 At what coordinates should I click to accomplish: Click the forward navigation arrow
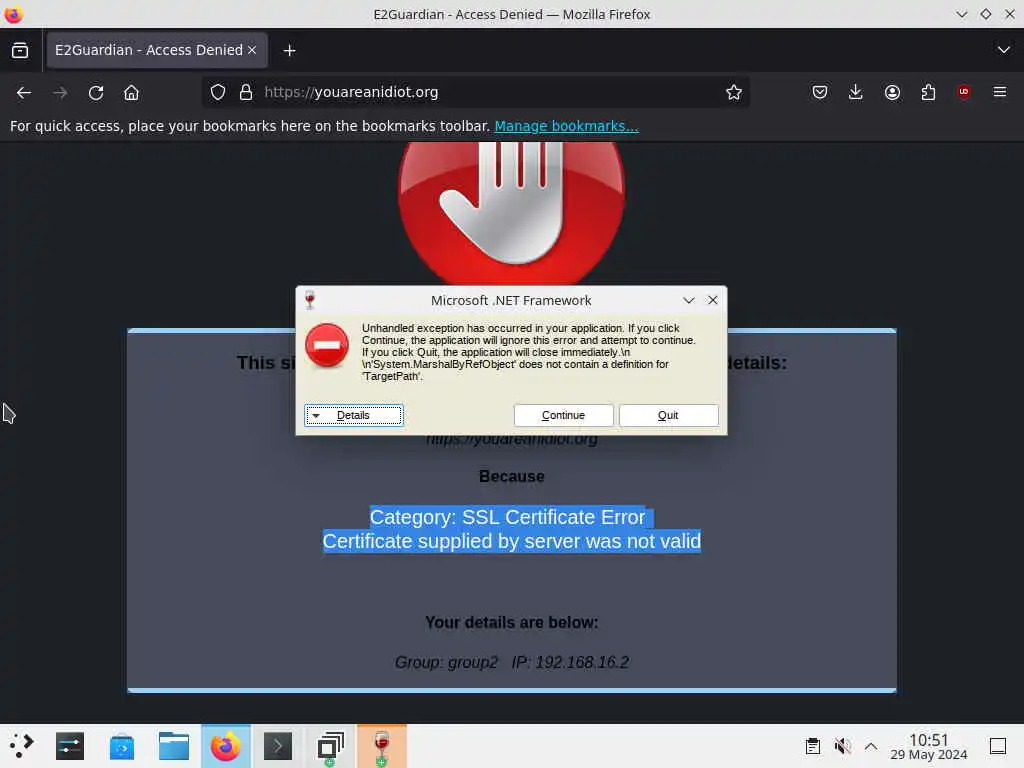tap(60, 93)
